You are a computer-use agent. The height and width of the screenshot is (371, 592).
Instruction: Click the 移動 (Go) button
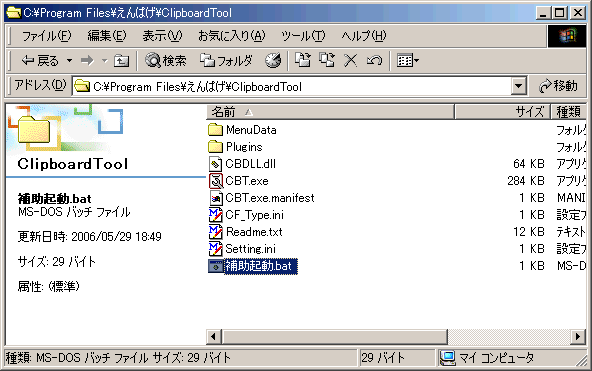pos(558,86)
